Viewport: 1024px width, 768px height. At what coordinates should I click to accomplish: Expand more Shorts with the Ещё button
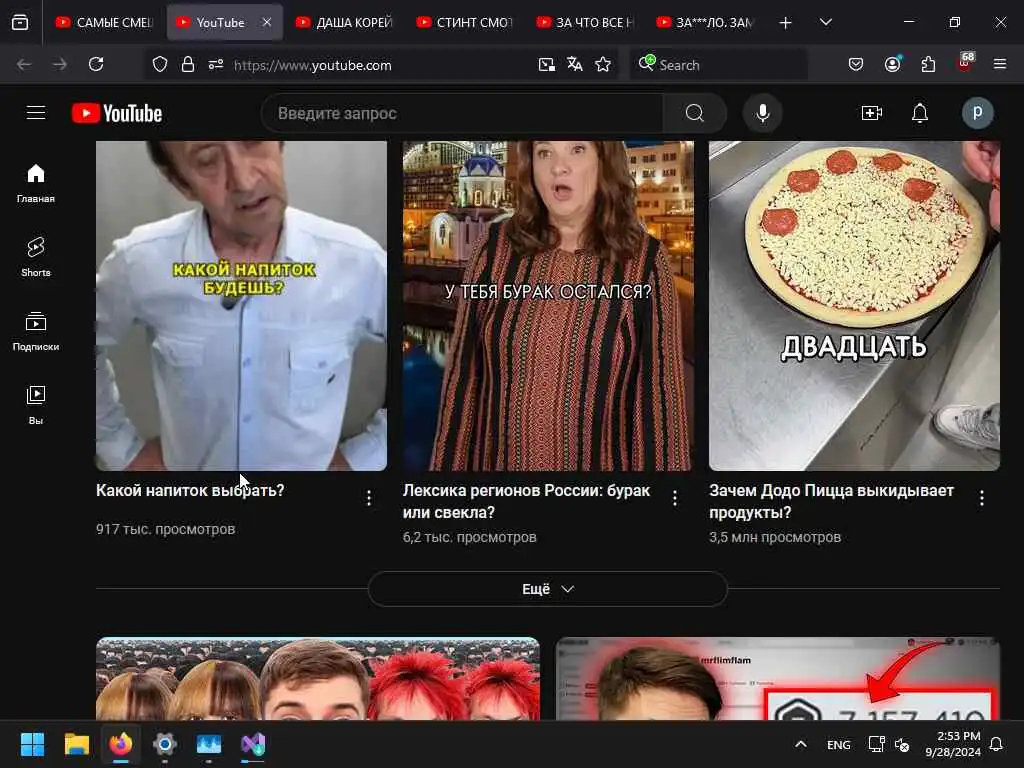pyautogui.click(x=547, y=589)
